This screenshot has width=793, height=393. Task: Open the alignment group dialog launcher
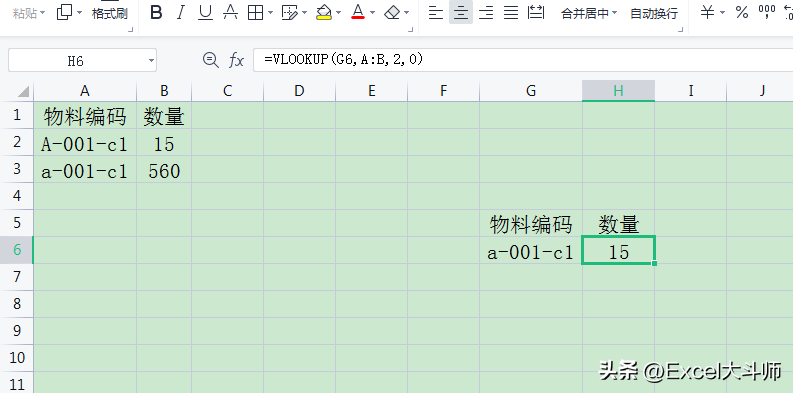(681, 30)
